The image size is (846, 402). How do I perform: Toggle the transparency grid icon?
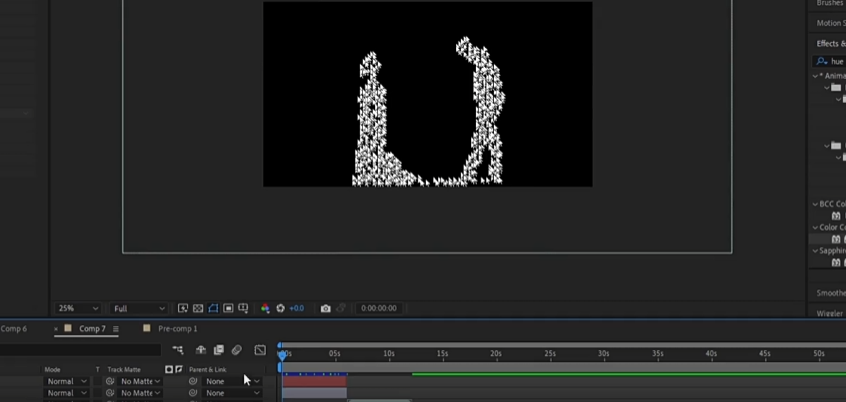click(x=198, y=309)
